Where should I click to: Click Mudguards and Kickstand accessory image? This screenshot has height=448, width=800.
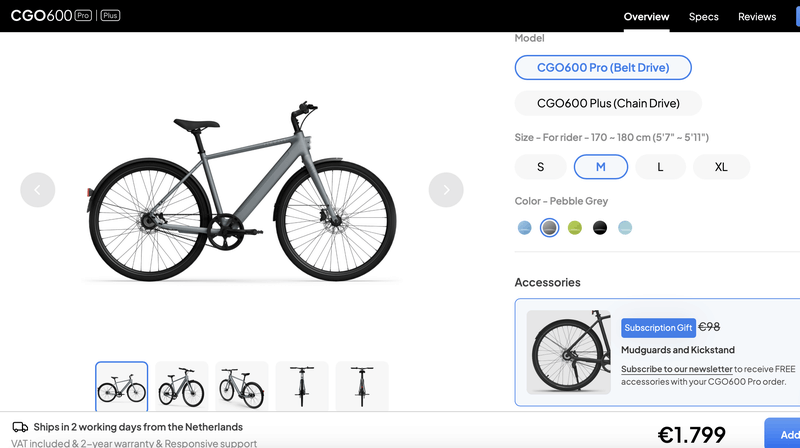click(568, 352)
